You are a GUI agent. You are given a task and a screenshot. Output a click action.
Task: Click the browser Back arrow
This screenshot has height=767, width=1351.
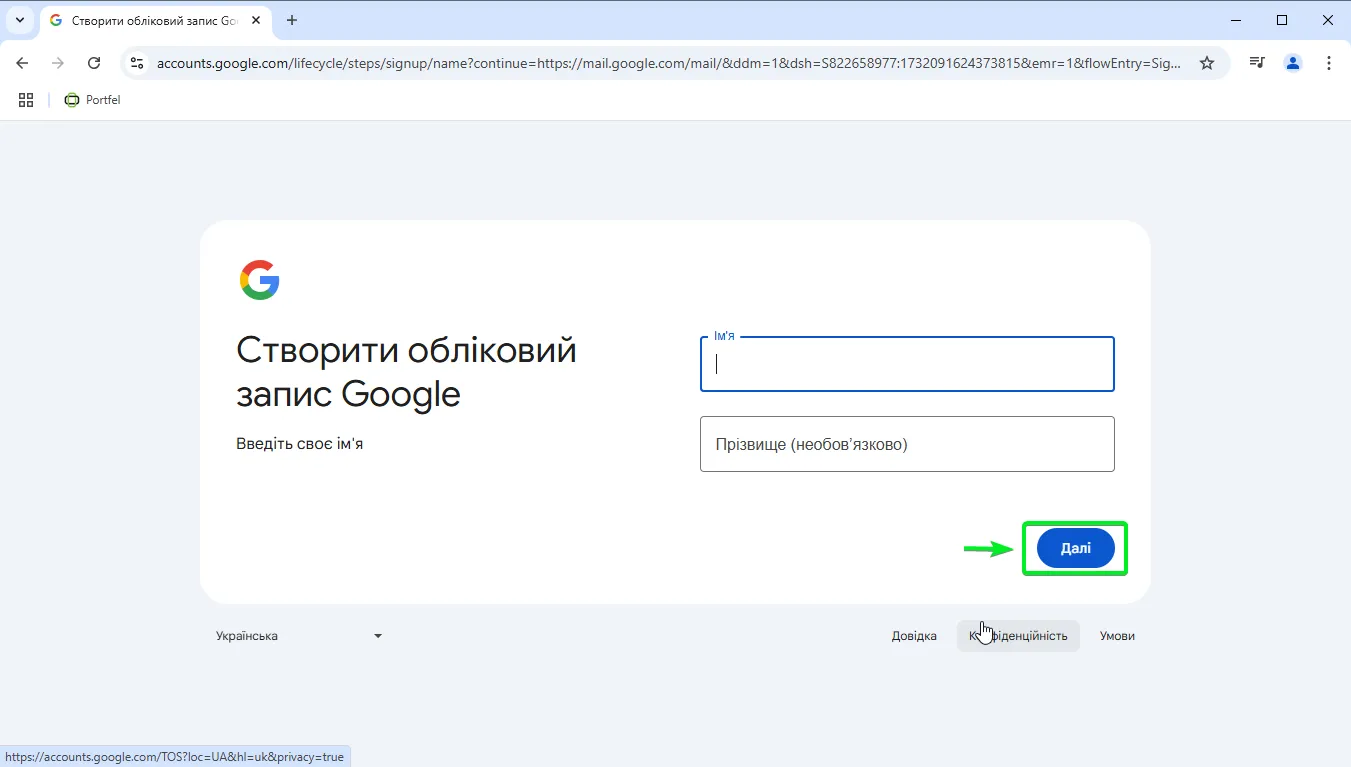pos(22,63)
